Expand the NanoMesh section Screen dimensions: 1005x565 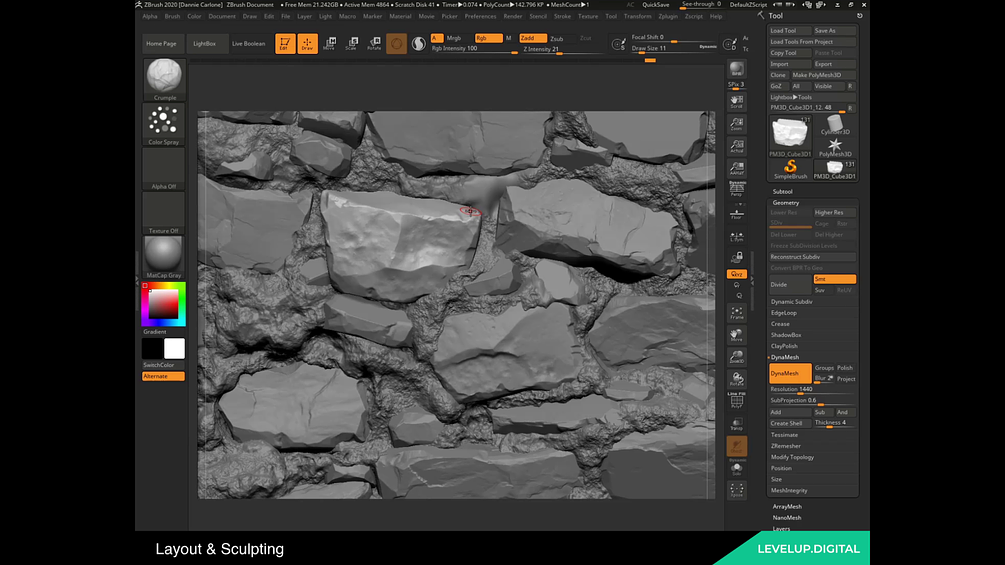pos(786,518)
